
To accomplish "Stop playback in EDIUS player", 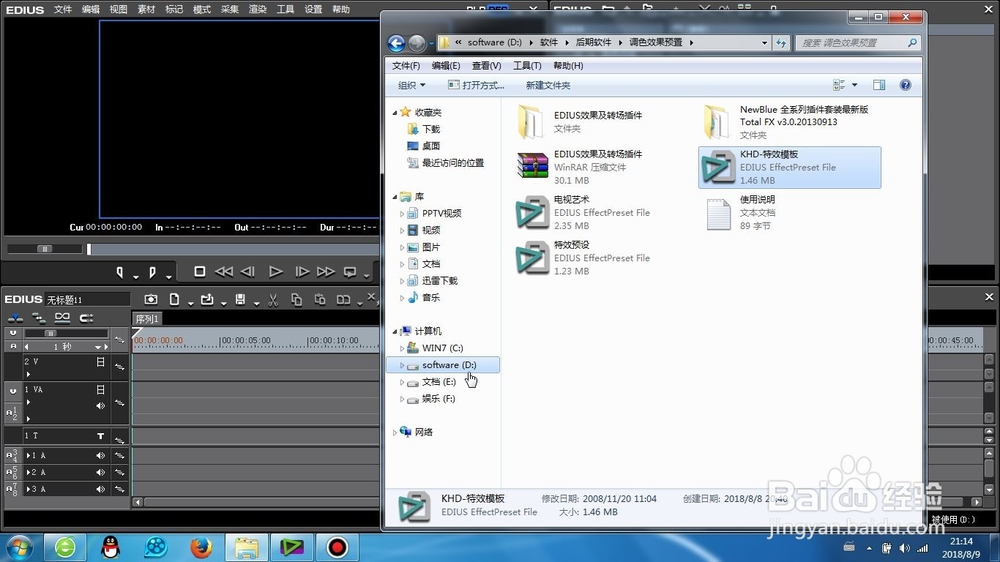I will click(200, 272).
